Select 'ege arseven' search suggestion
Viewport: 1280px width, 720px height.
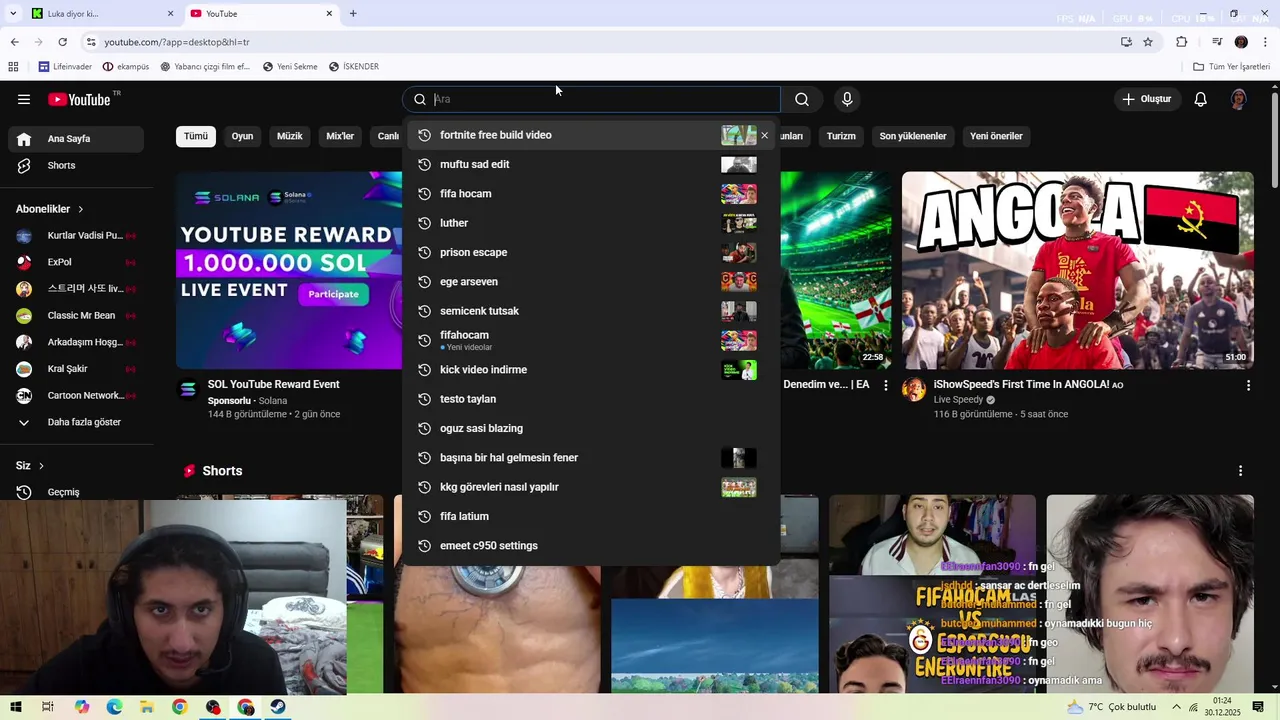pyautogui.click(x=590, y=282)
